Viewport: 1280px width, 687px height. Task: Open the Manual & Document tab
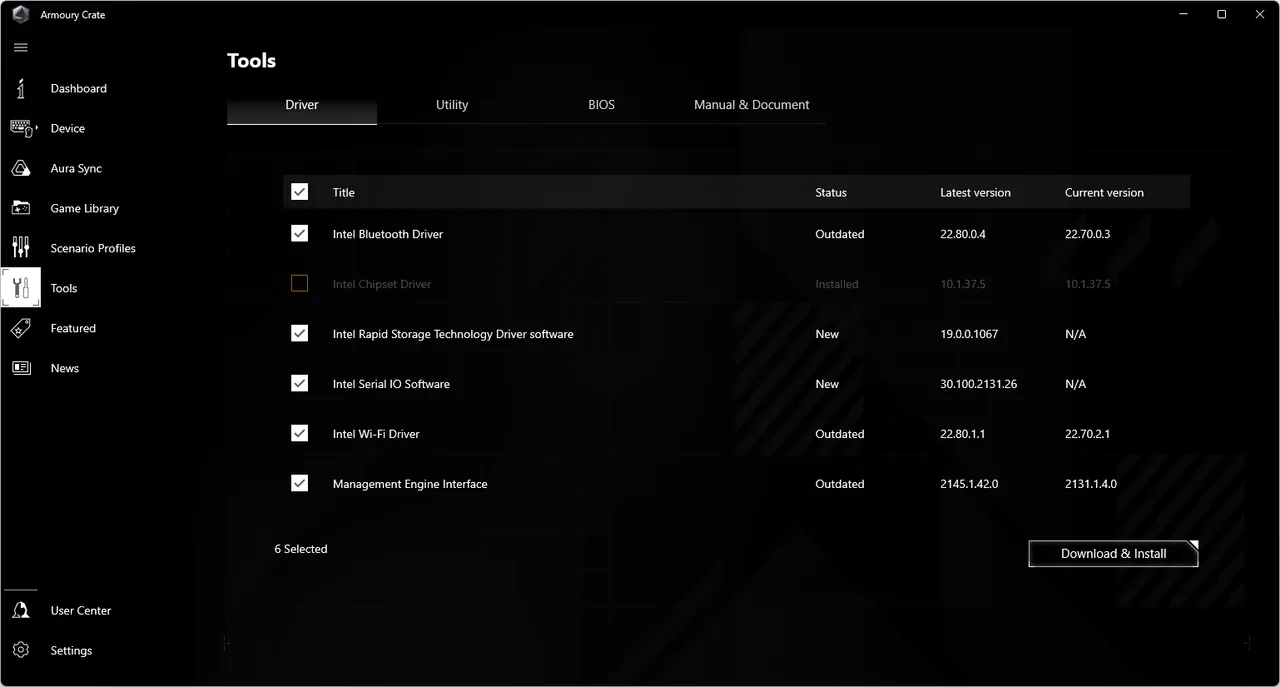752,105
